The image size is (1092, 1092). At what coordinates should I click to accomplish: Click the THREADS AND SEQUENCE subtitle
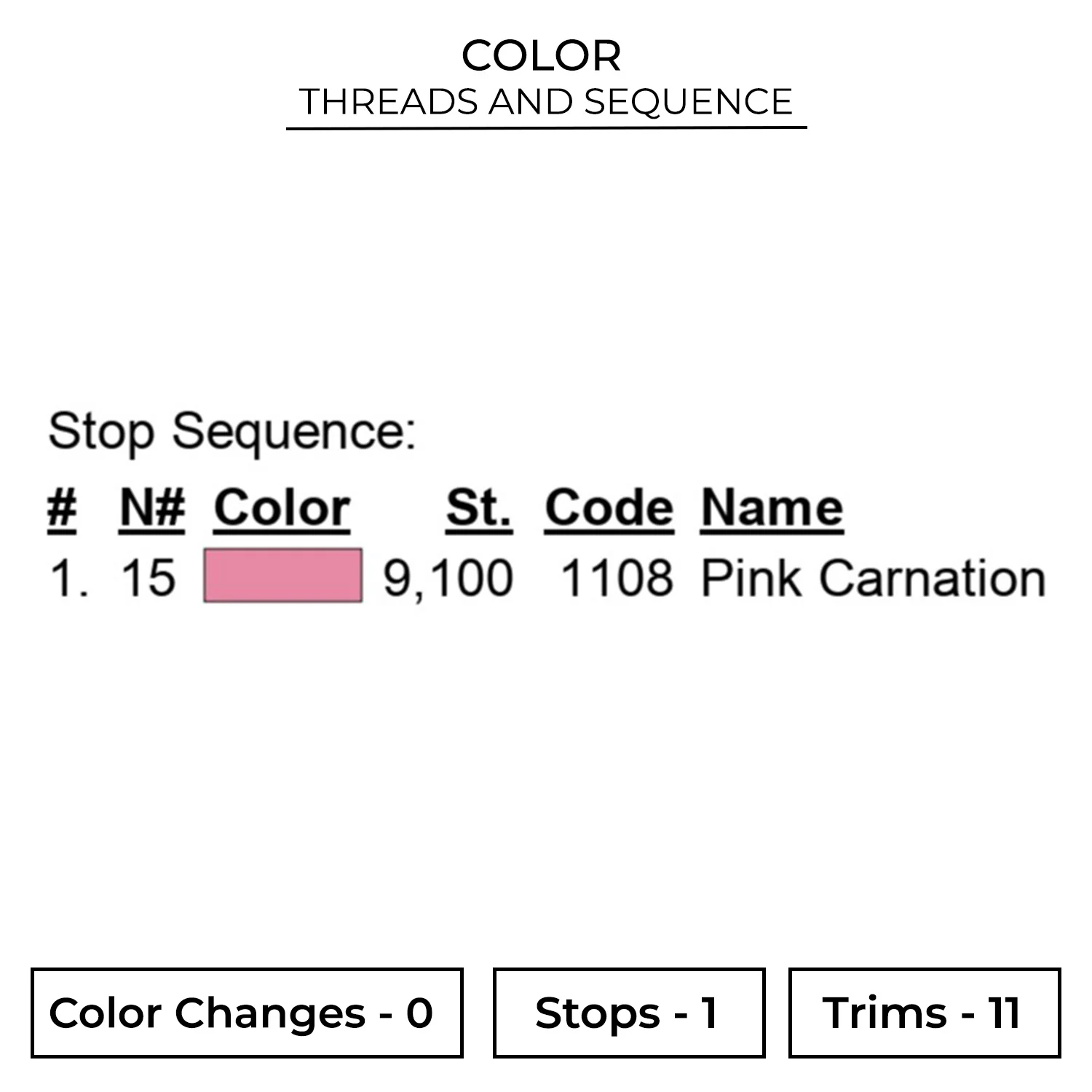pos(546,101)
